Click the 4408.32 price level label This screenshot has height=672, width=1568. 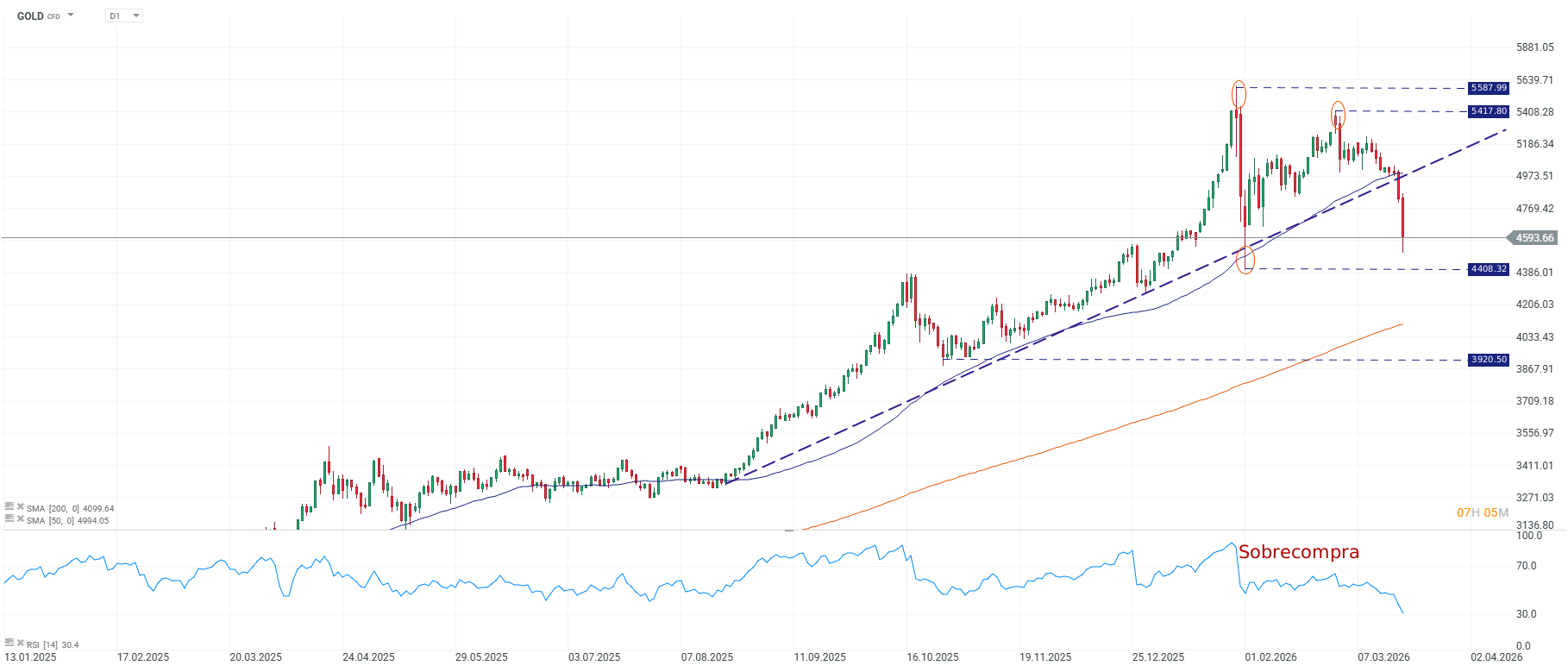[1489, 269]
